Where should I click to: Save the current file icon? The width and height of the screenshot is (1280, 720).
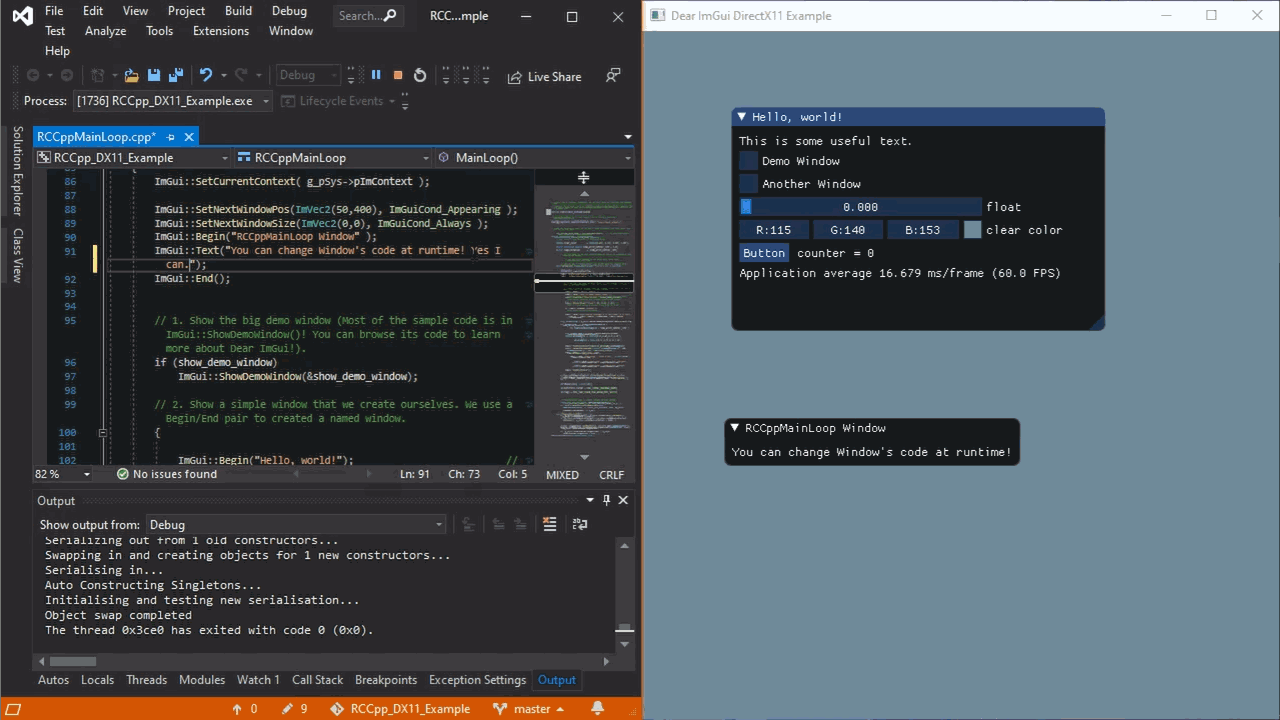tap(154, 76)
